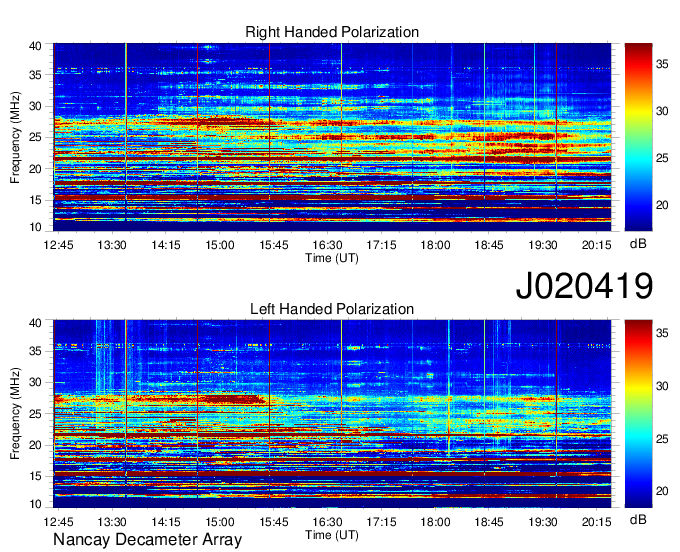680x552 pixels.
Task: Click the 20 dB tick of lower colorbar
Action: pyautogui.click(x=662, y=491)
